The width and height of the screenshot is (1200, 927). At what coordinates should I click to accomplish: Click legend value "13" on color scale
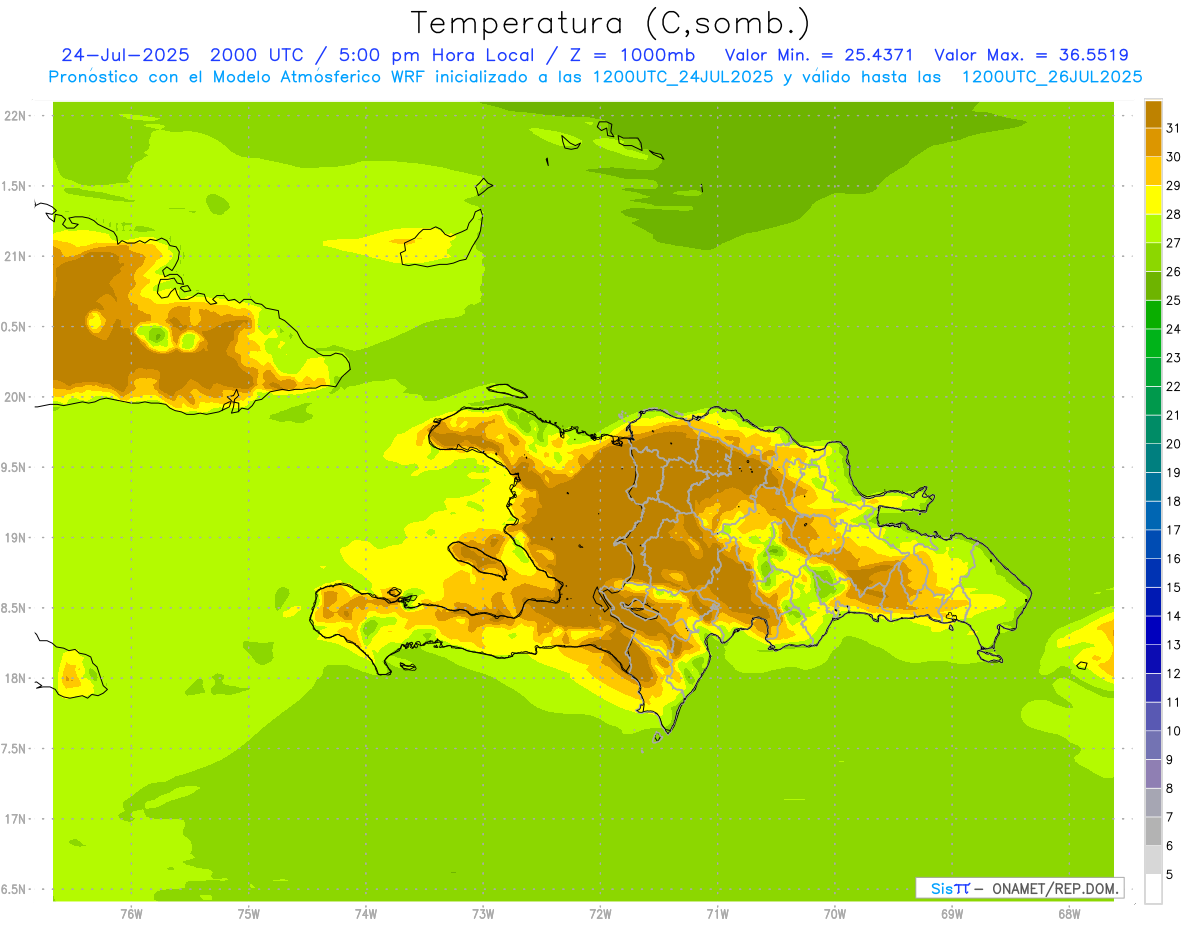pyautogui.click(x=1174, y=645)
